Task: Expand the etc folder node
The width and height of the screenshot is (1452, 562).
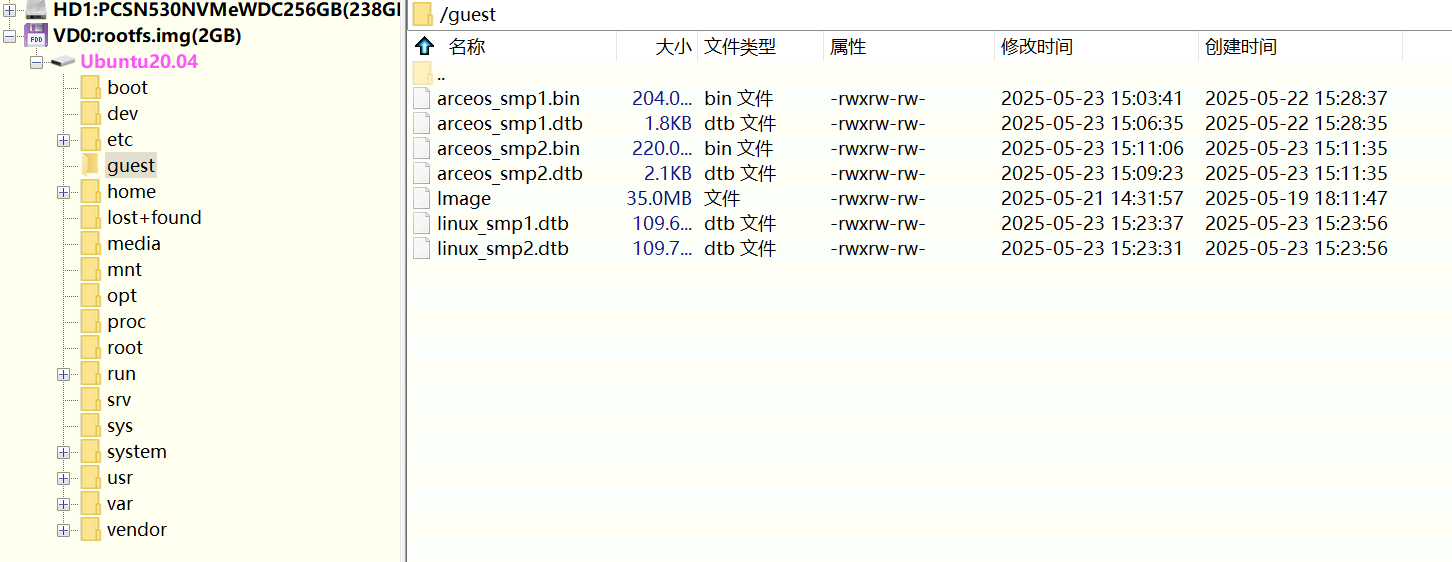Action: [64, 140]
